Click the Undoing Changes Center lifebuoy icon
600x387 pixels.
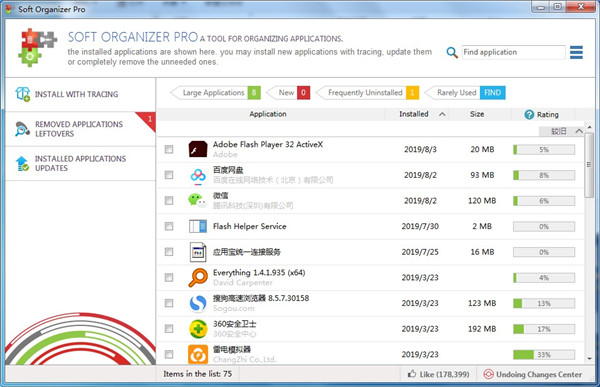coord(488,374)
